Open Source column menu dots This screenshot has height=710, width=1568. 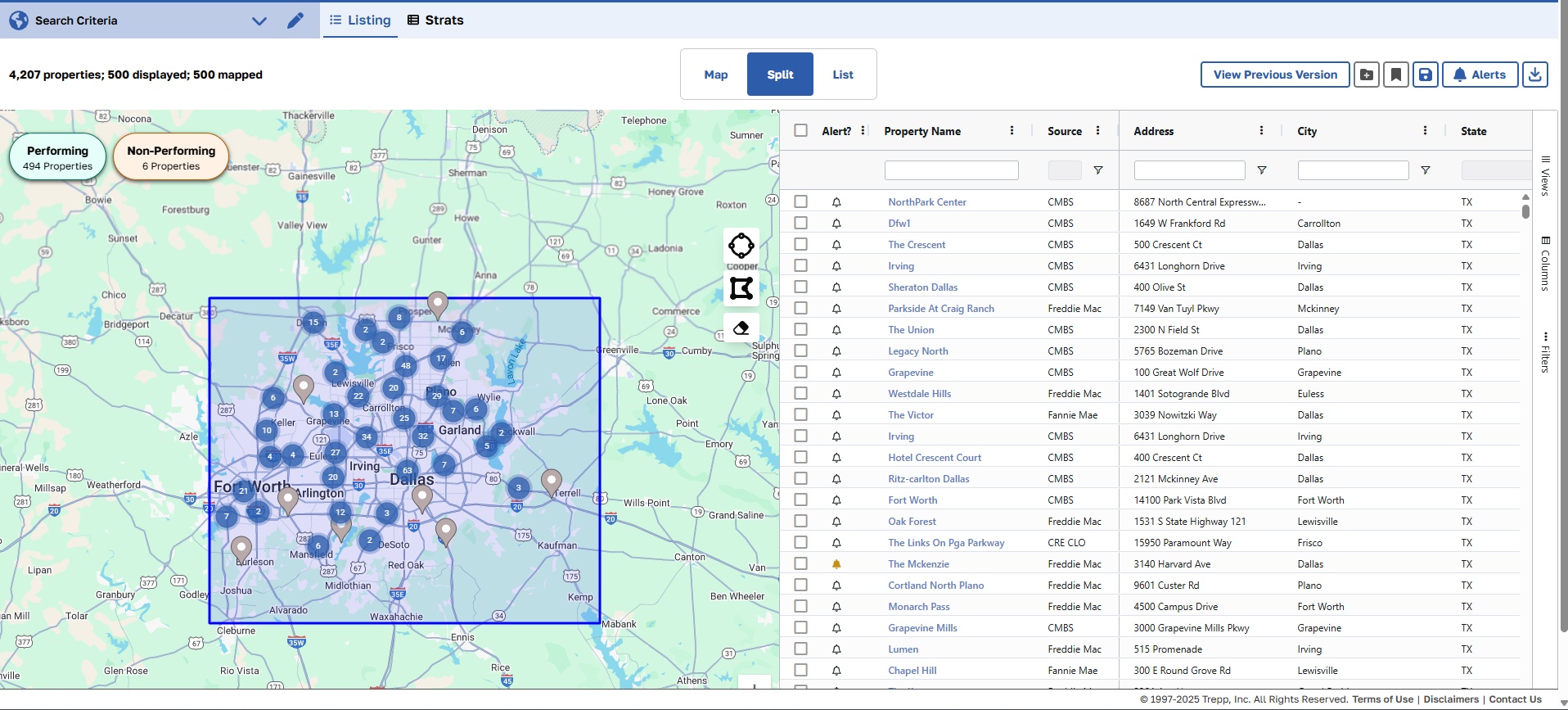1098,130
